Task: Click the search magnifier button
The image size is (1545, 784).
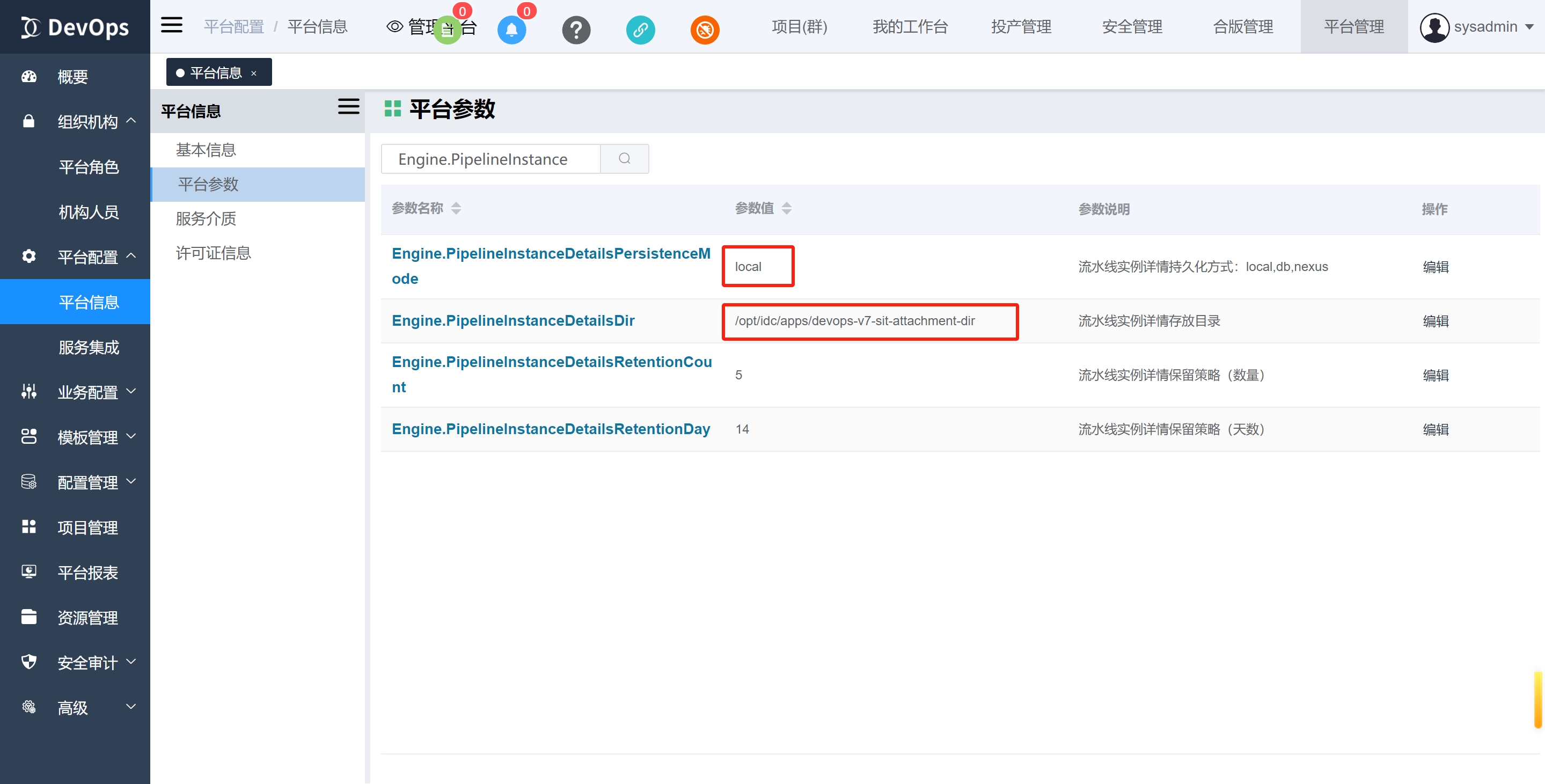Action: click(x=624, y=158)
